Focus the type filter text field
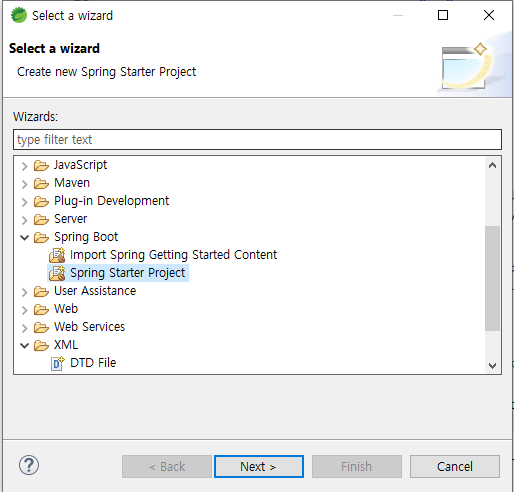Screen dimensions: 514x492 coord(257,140)
